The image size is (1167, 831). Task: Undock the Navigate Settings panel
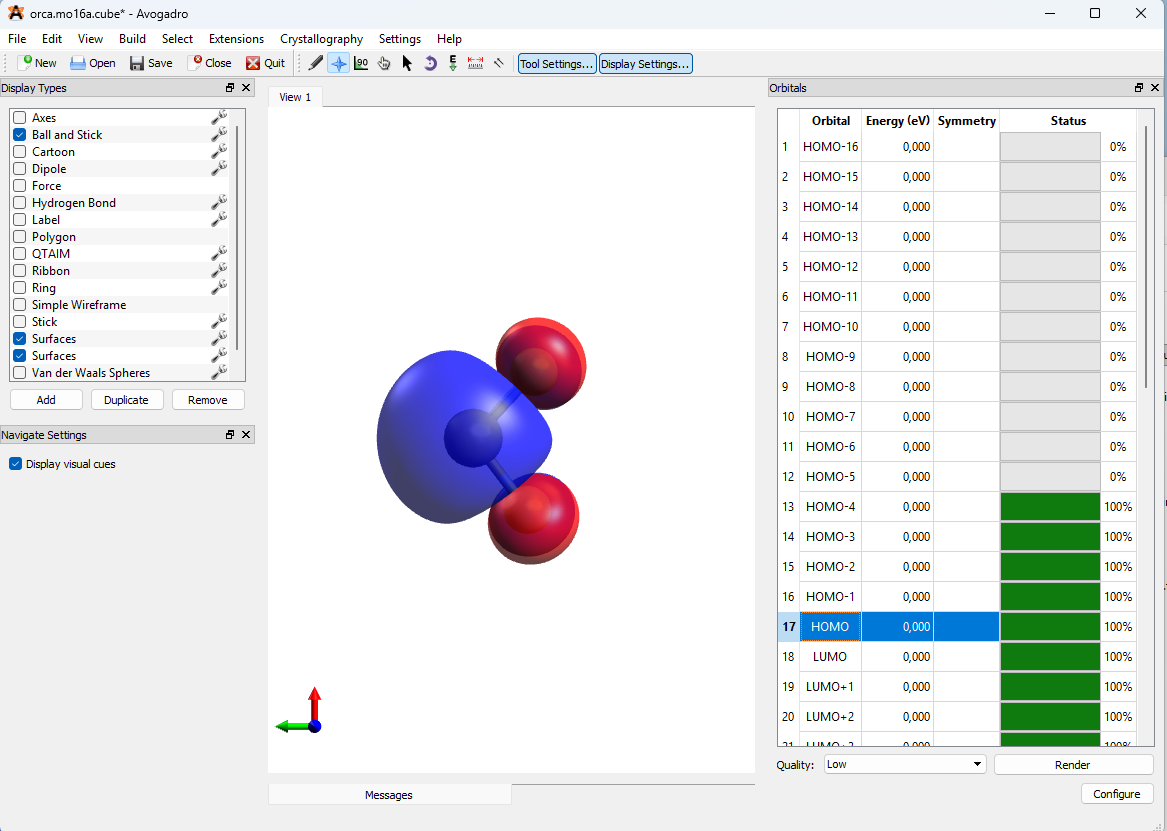click(230, 435)
